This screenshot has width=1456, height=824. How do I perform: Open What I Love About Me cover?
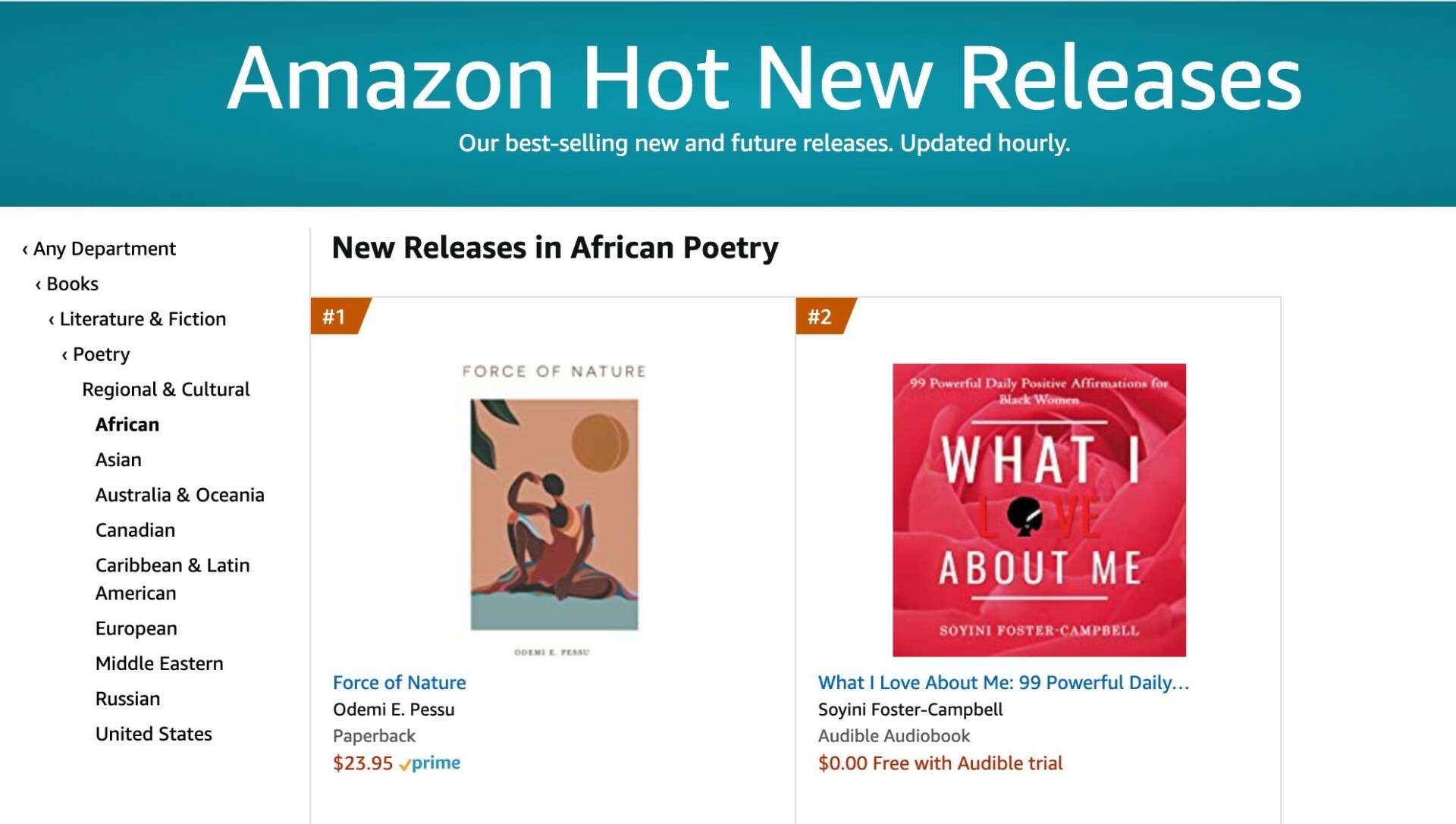tap(1039, 509)
